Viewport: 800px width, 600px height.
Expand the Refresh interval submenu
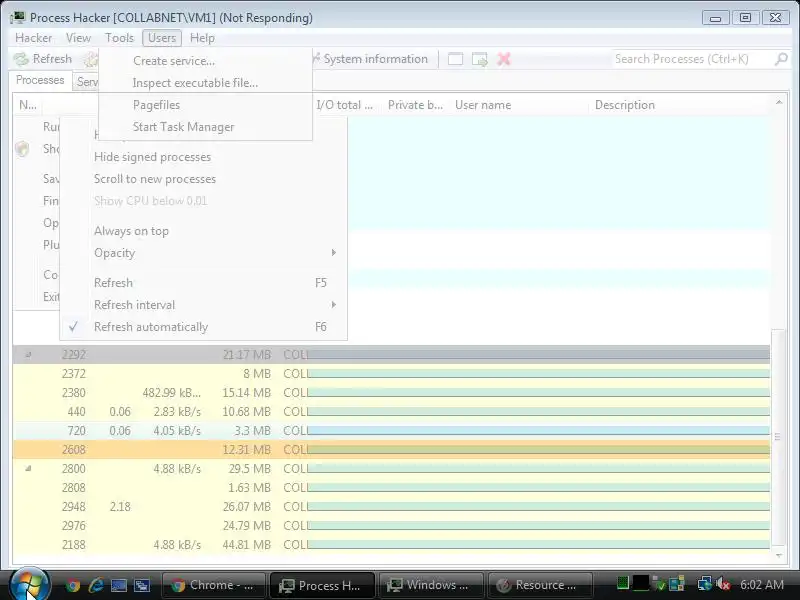(x=203, y=305)
